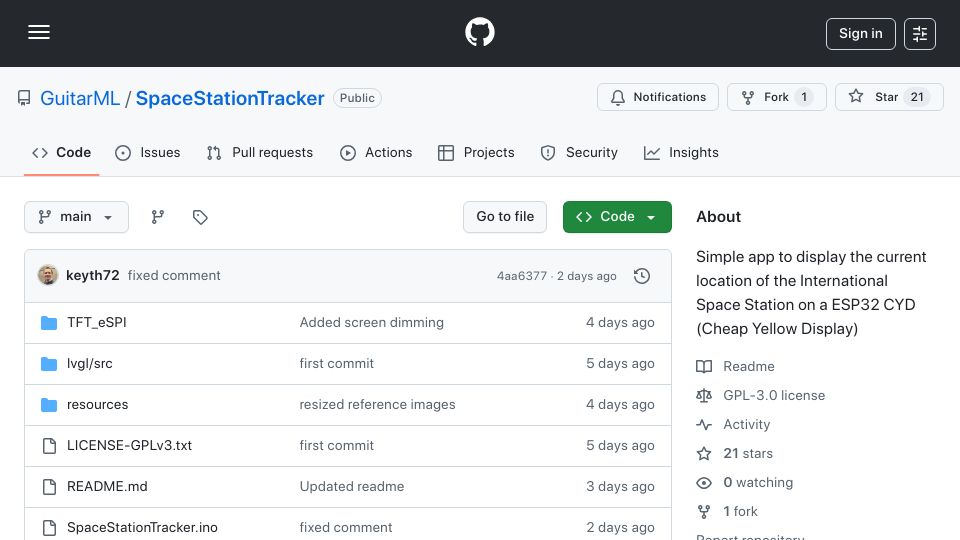
Task: Click the lvgl/src folder icon
Action: coord(49,364)
